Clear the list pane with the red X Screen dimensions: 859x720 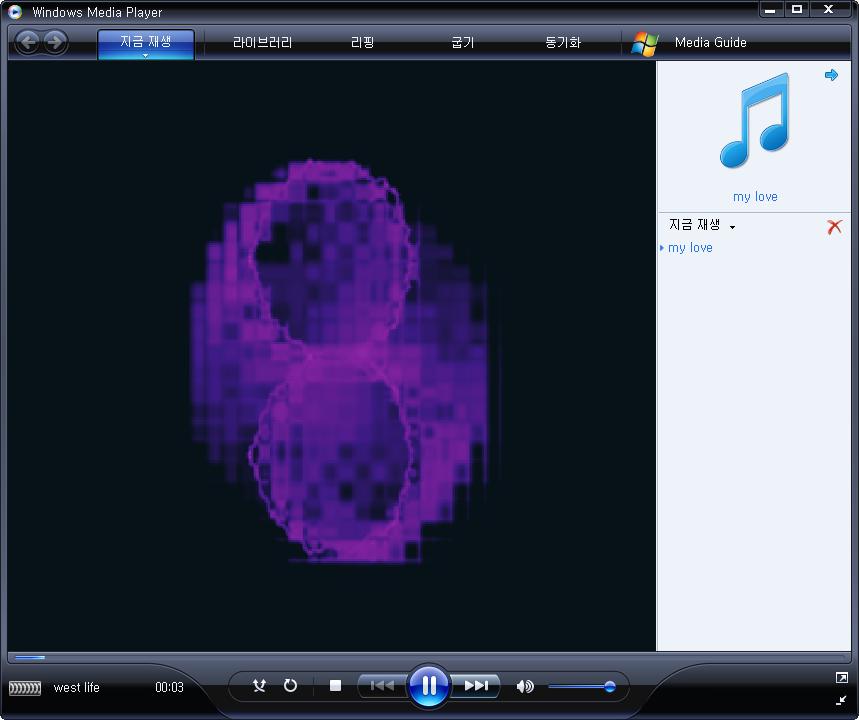click(x=834, y=226)
